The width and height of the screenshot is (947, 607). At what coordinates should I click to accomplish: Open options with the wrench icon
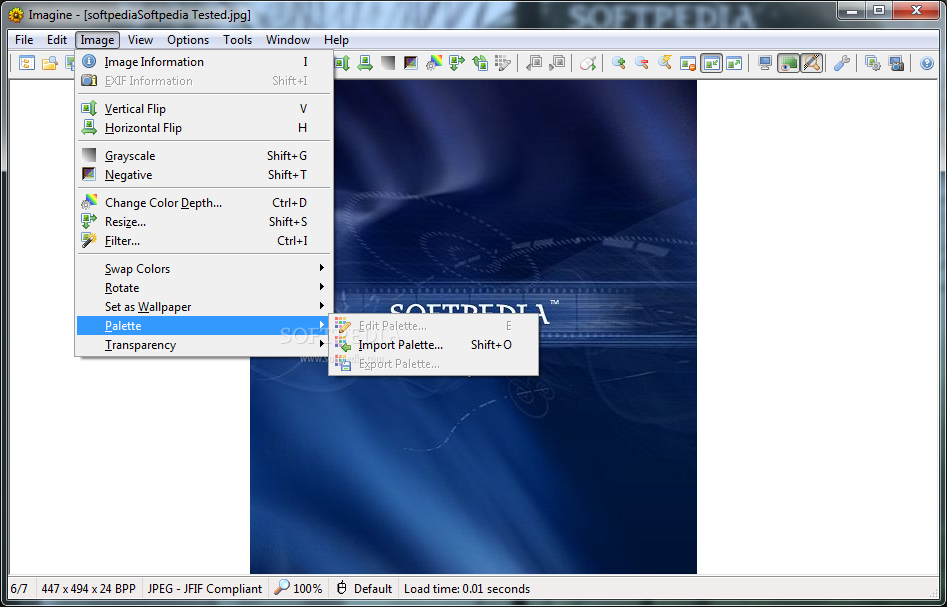(842, 63)
